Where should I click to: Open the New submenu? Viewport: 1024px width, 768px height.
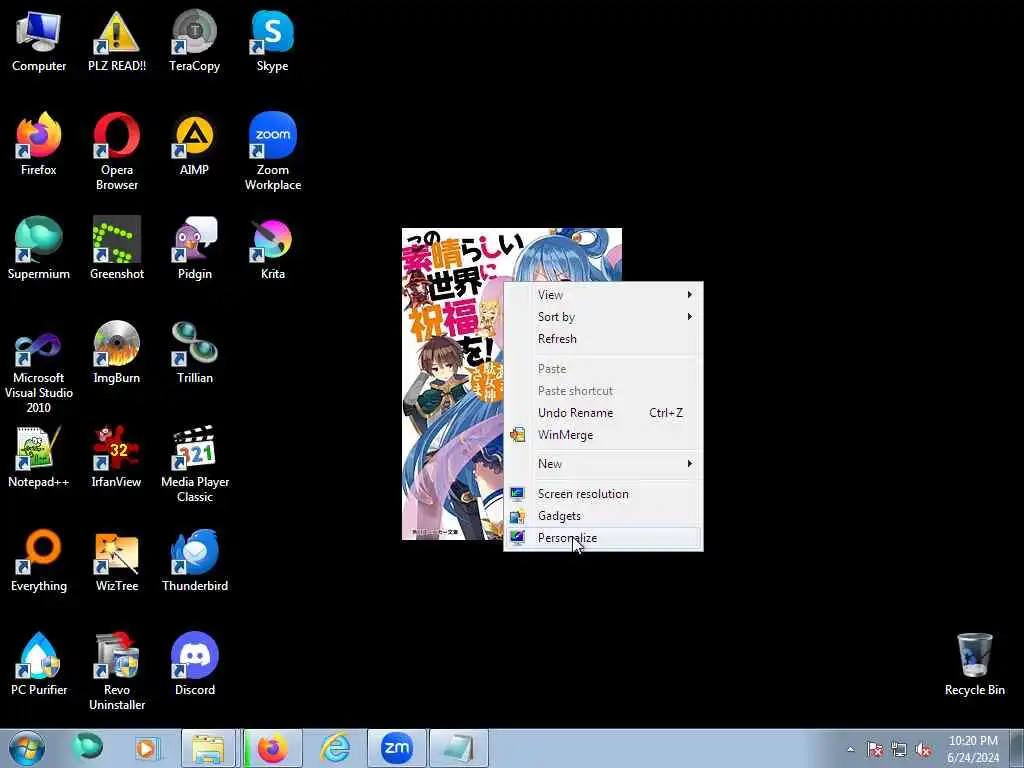click(603, 464)
